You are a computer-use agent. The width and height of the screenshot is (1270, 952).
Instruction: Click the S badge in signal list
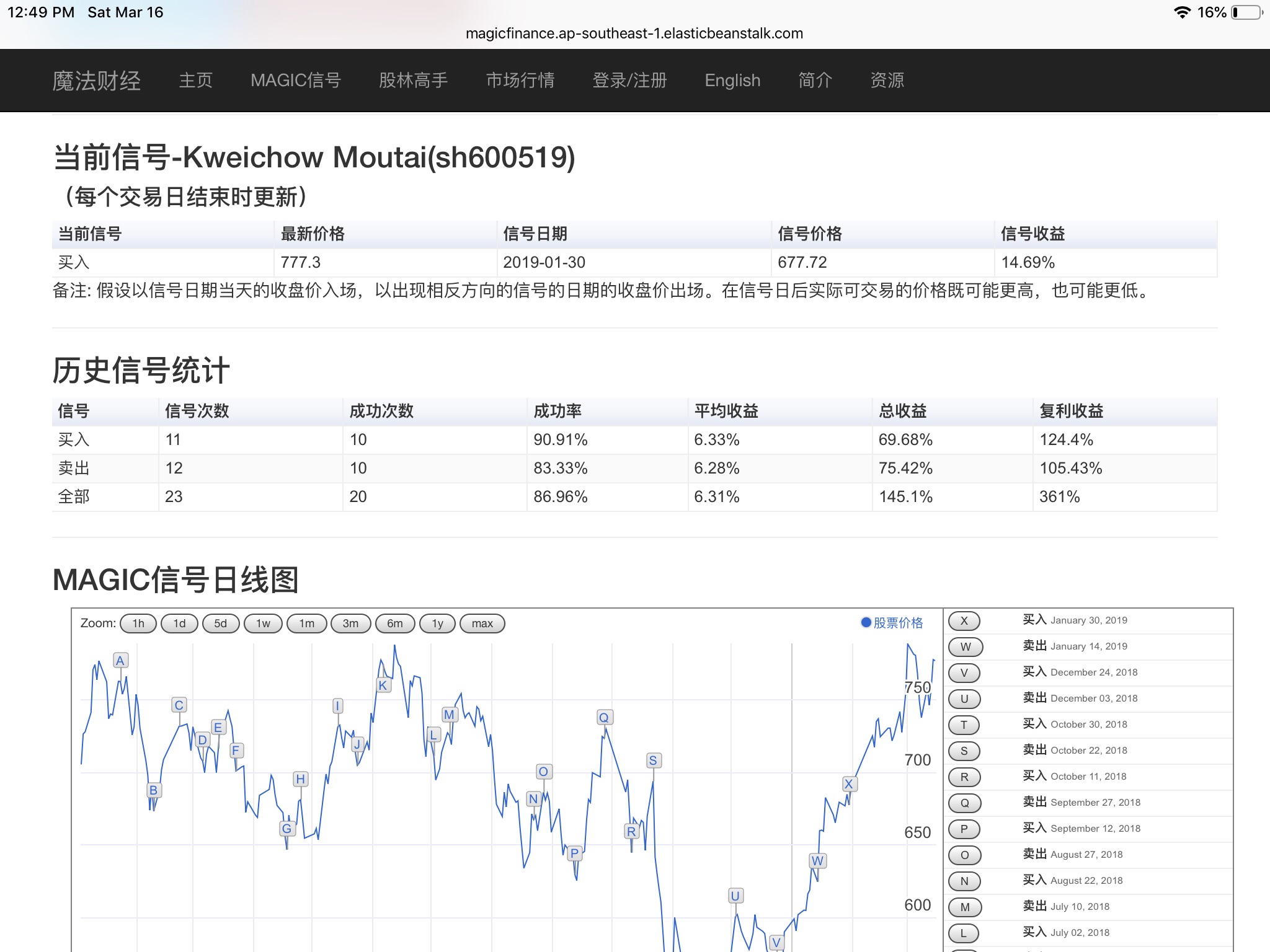(x=964, y=751)
